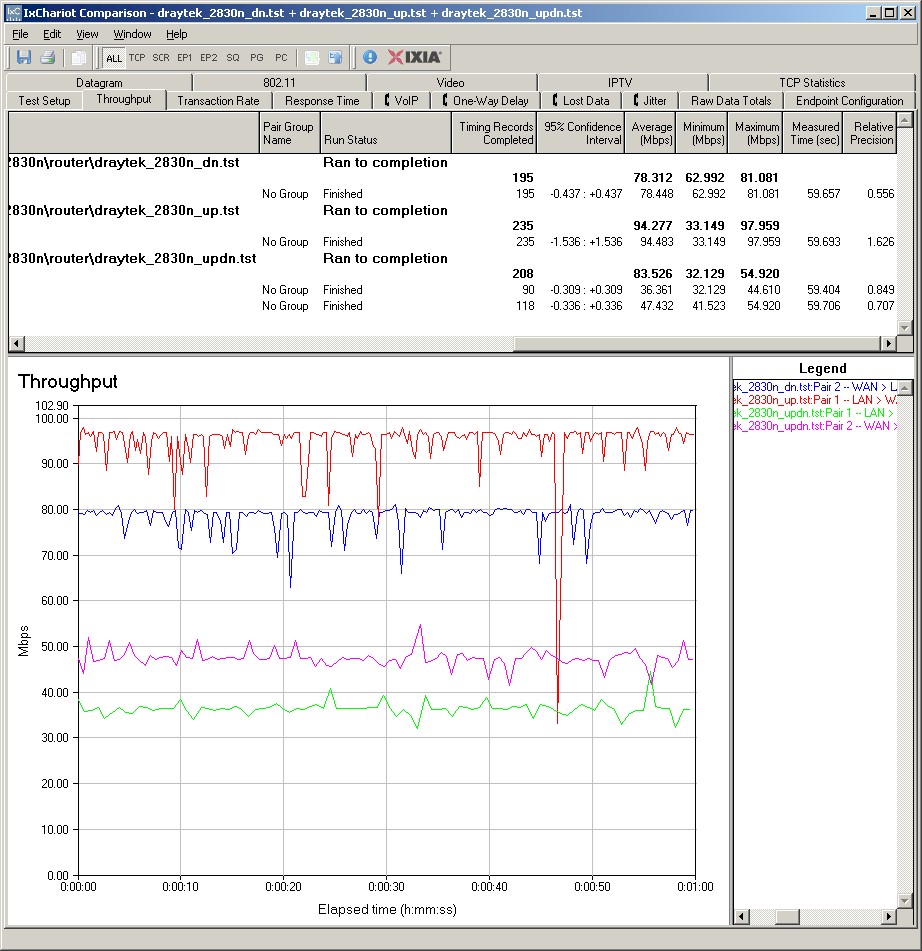Switch to the IPTV tab
This screenshot has height=951, width=922.
[x=621, y=82]
